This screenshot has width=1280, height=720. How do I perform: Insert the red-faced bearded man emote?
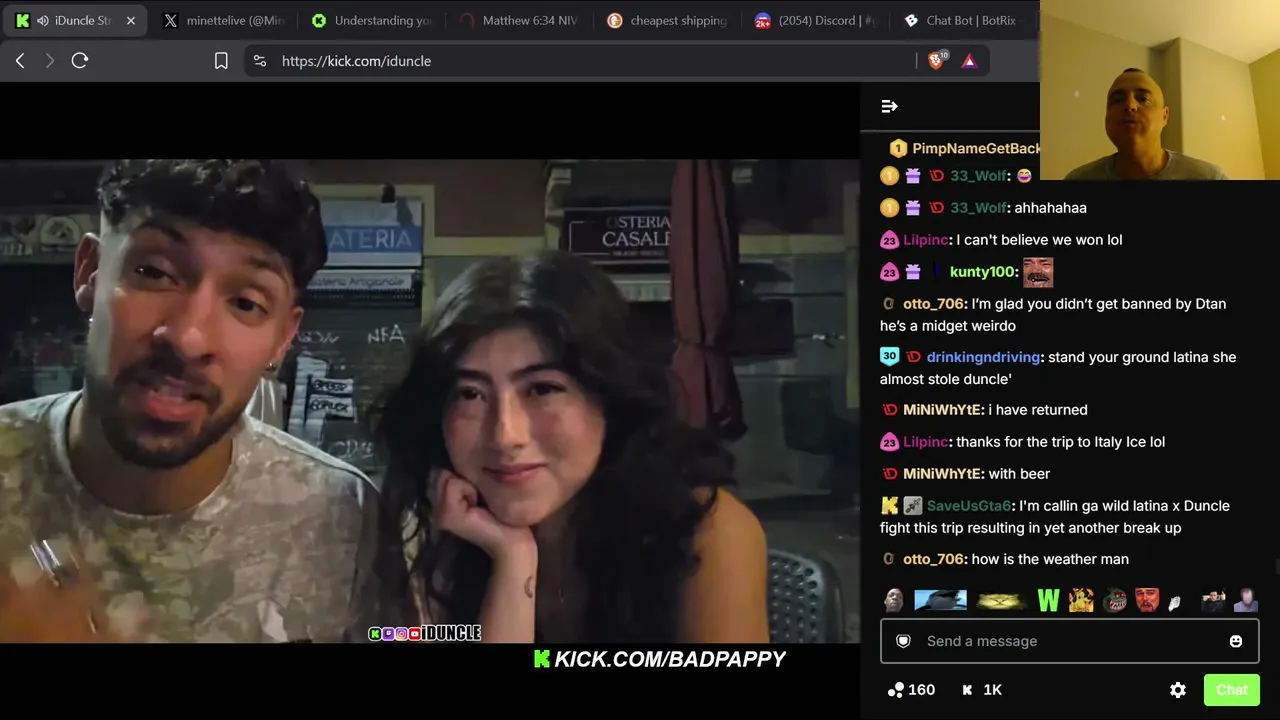point(1147,600)
